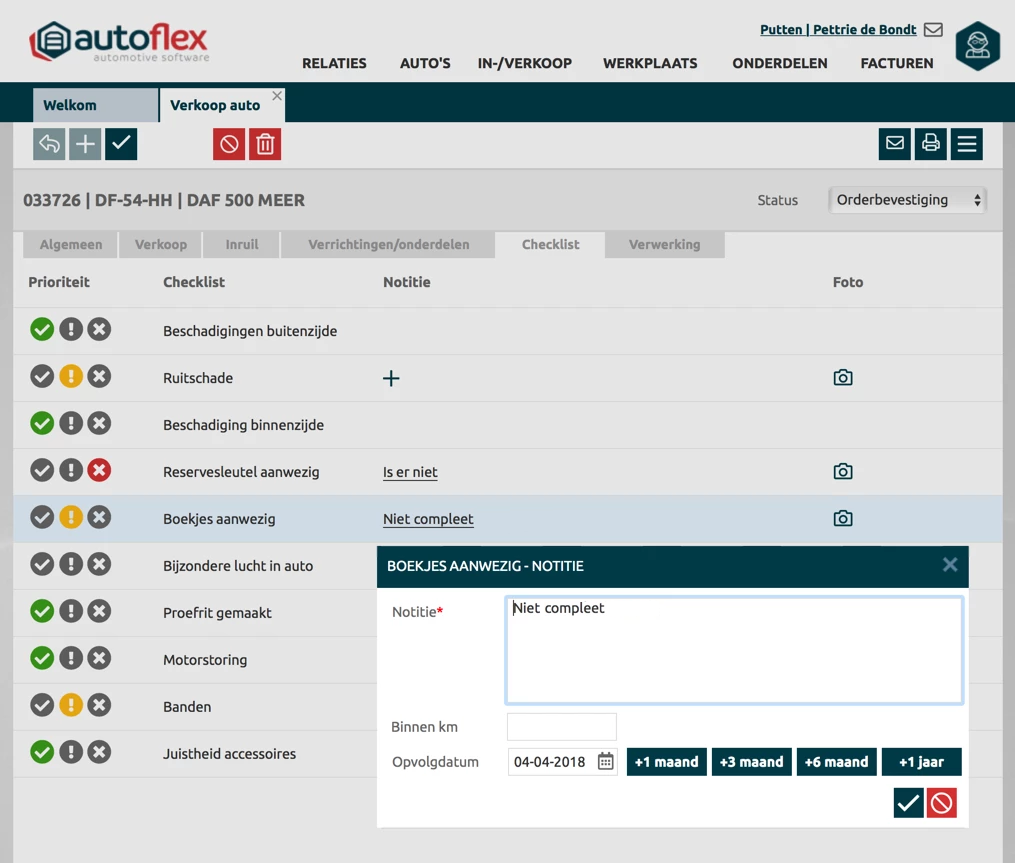Click the user avatar profile icon
The height and width of the screenshot is (863, 1015).
[x=977, y=46]
